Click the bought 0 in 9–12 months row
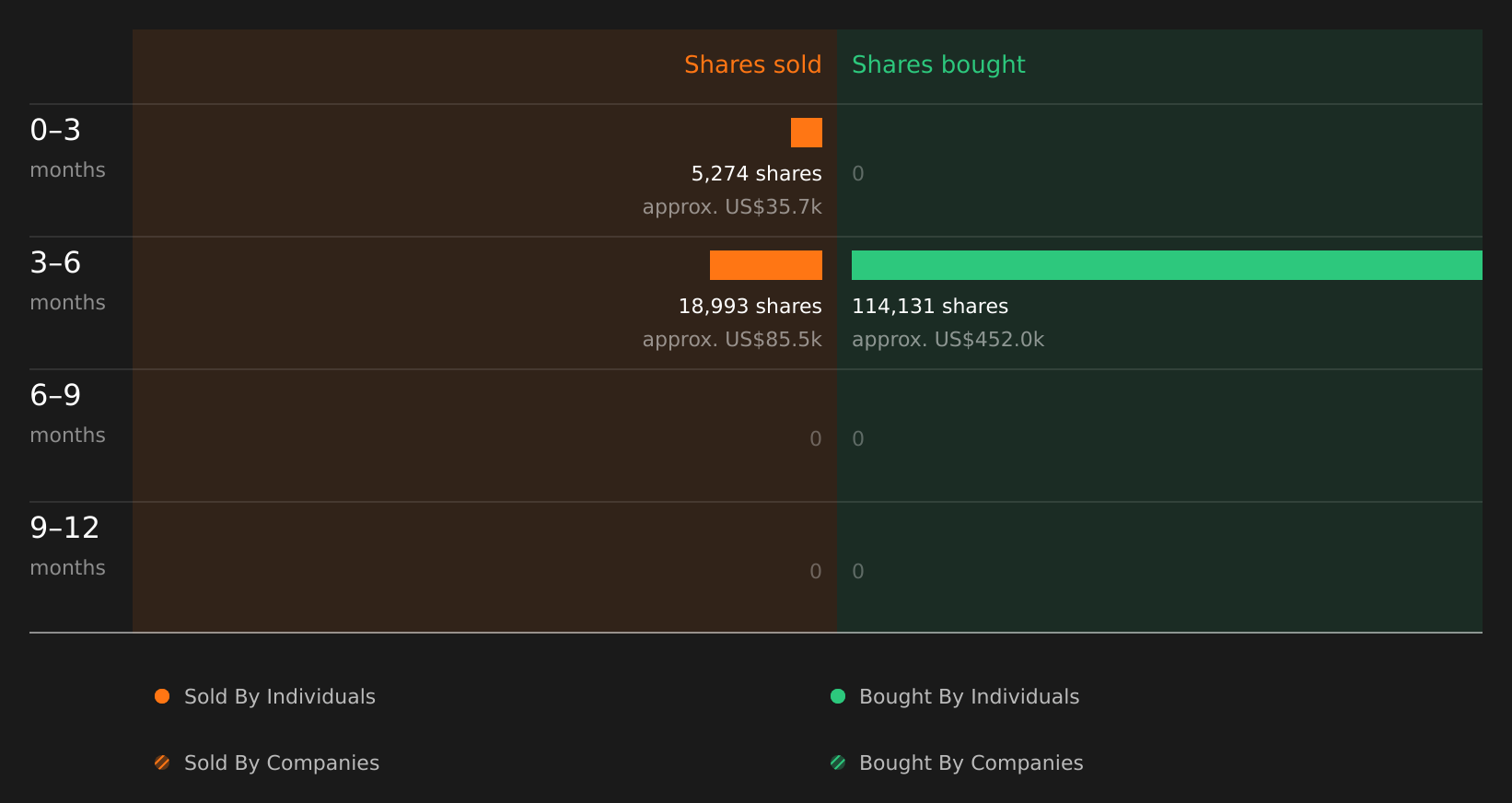 point(858,572)
